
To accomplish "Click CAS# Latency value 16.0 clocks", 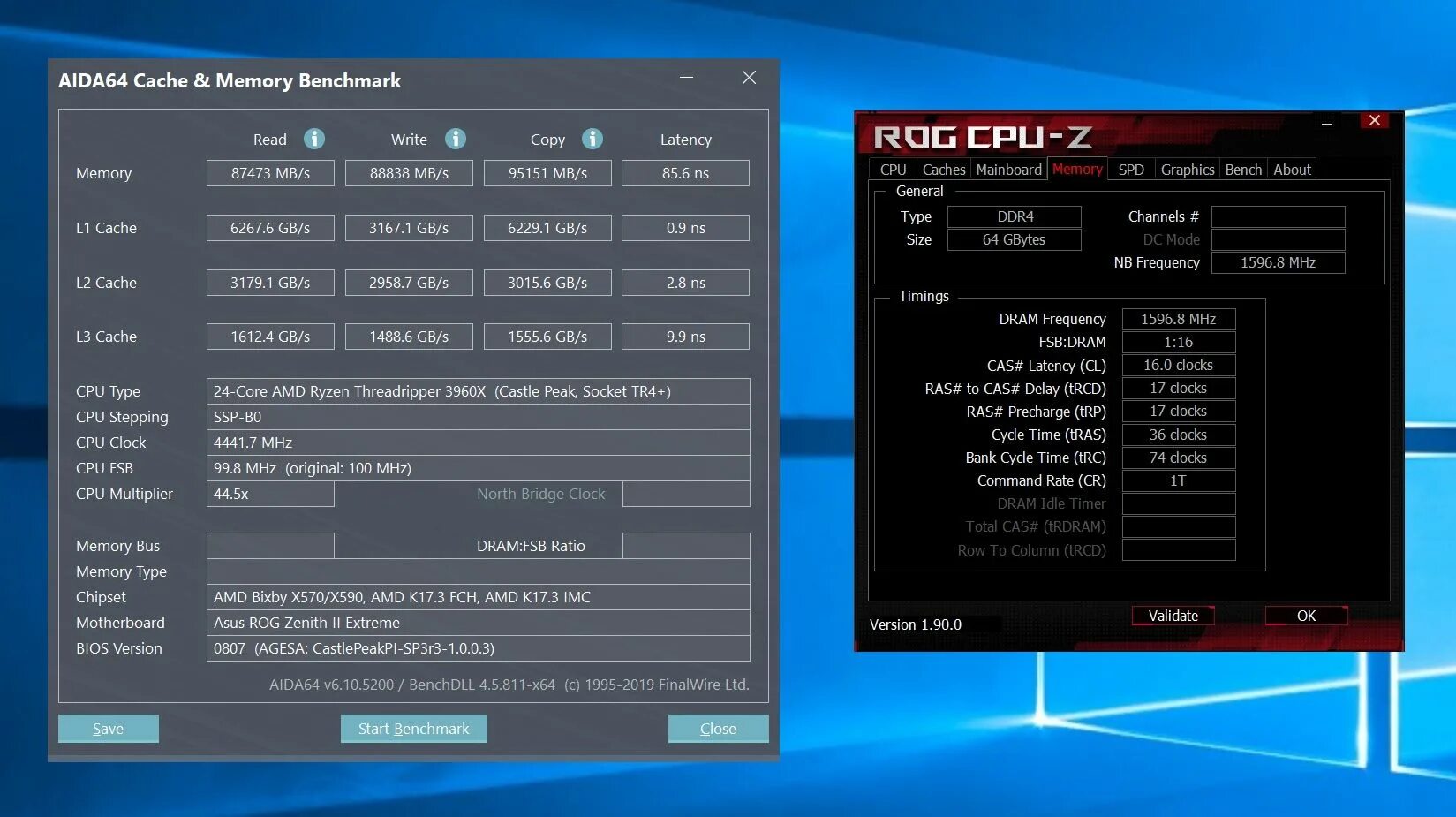I will 1179,365.
